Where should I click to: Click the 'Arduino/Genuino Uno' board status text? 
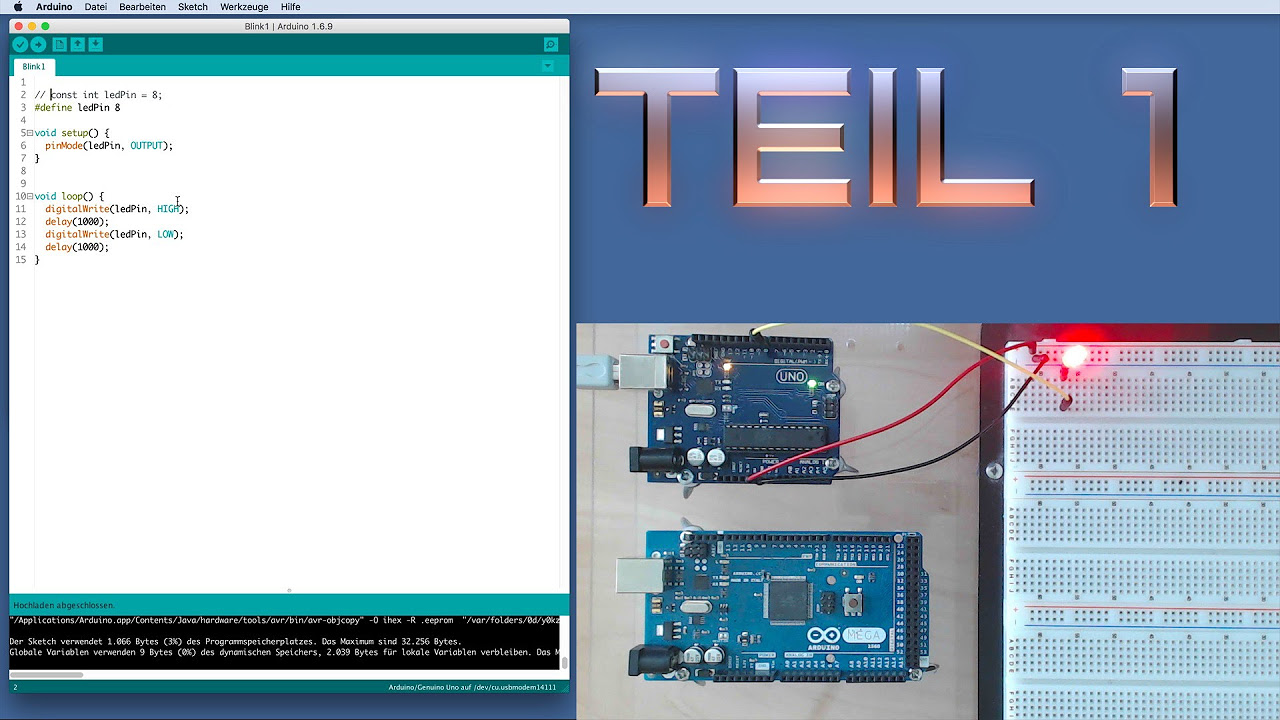(472, 687)
